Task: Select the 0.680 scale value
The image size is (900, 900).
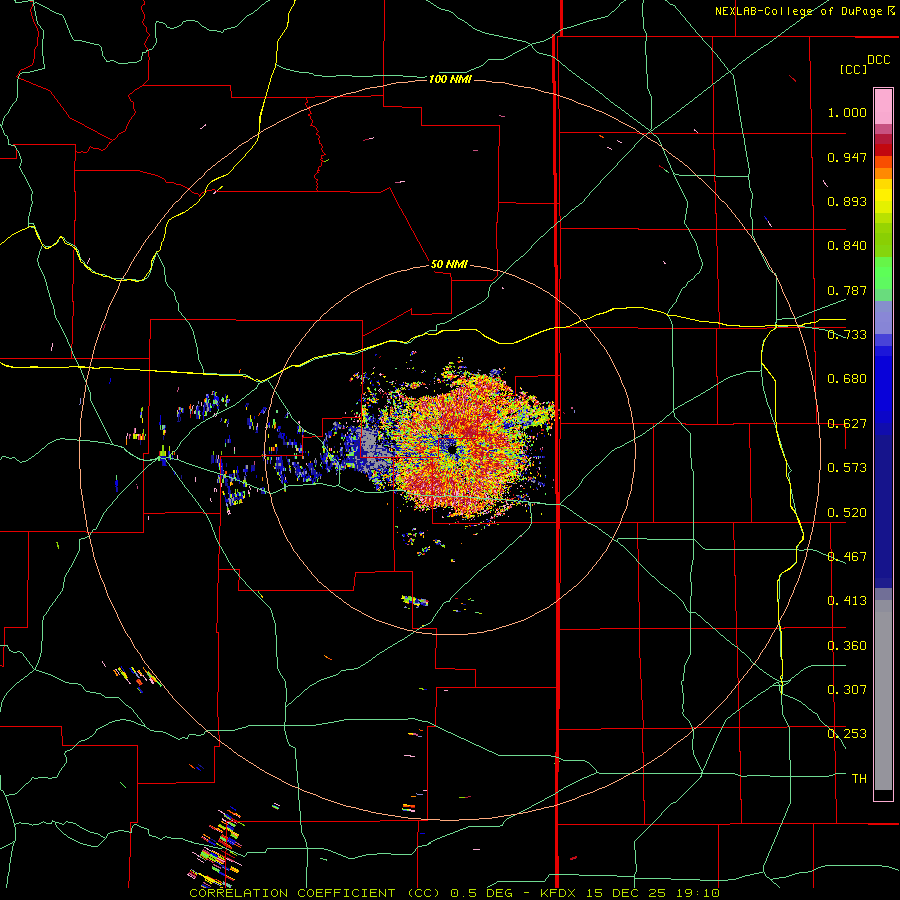Action: pyautogui.click(x=847, y=379)
